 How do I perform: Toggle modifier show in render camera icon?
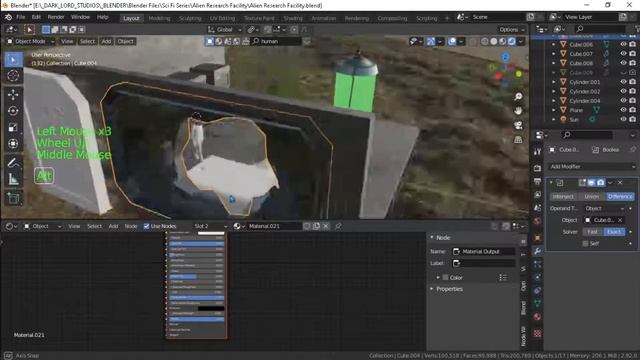[x=600, y=182]
